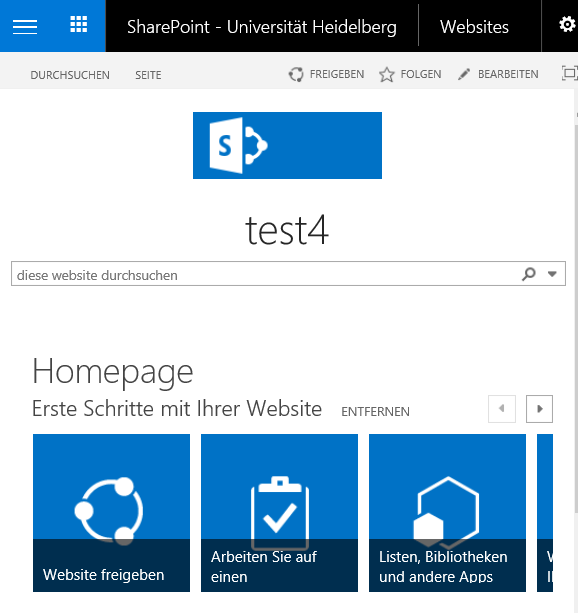Open the app launcher grid

[79, 24]
